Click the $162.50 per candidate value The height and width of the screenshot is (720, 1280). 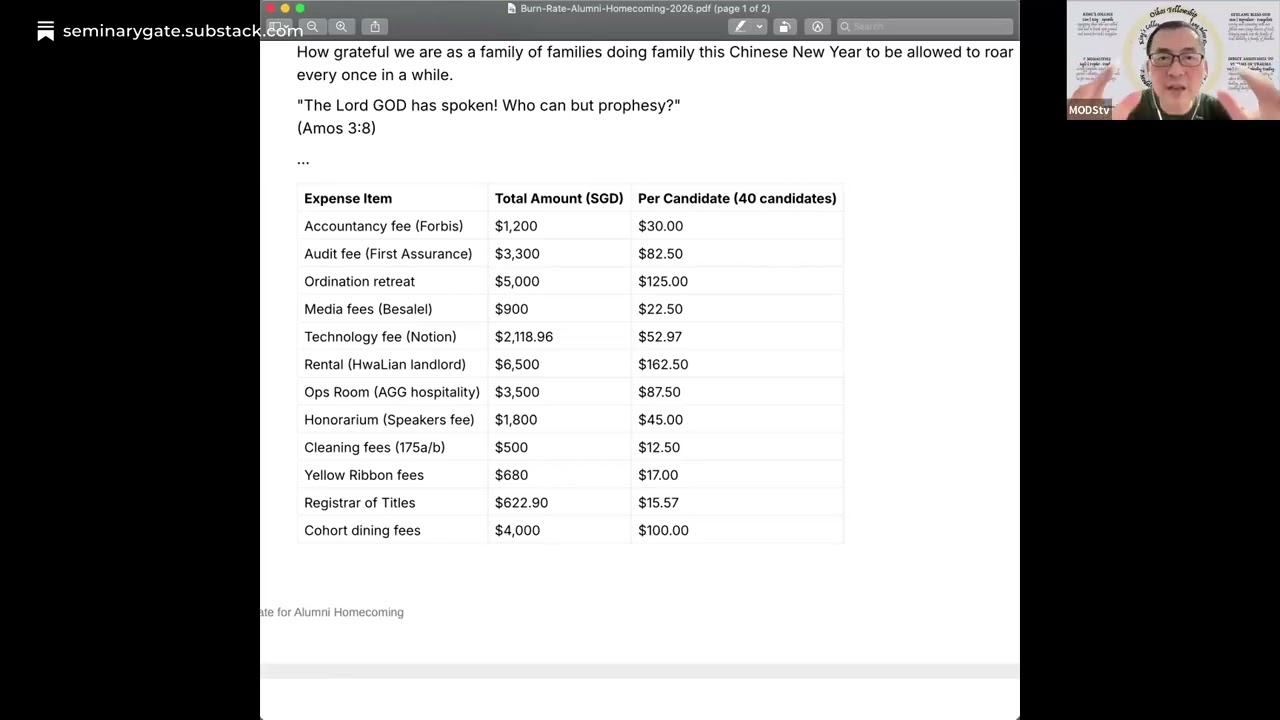click(x=663, y=364)
